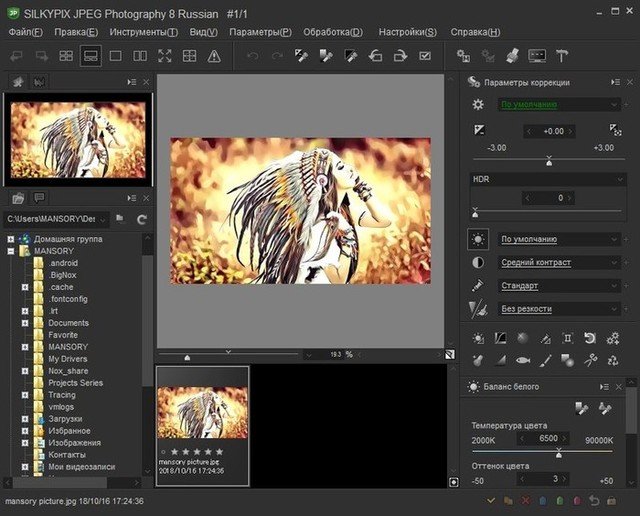Click the warning triangle icon in toolbar
This screenshot has width=640, height=516.
[213, 56]
